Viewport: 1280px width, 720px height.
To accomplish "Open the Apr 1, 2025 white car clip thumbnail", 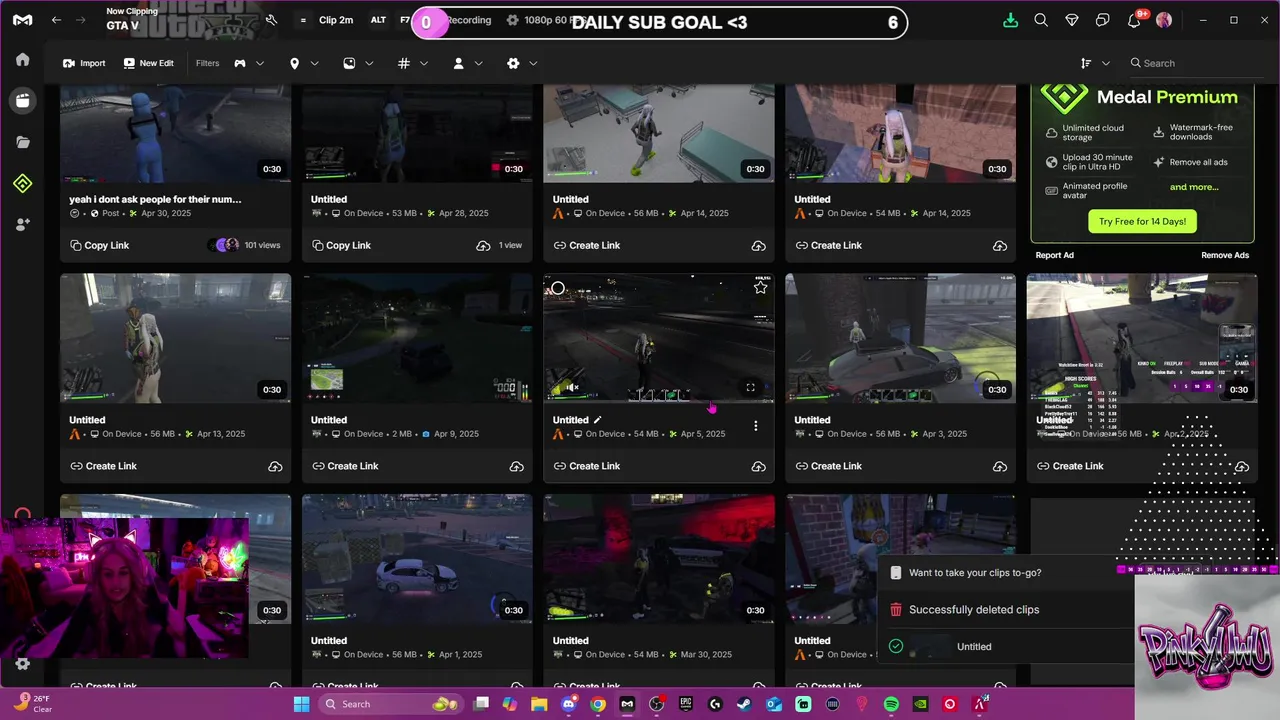I will (x=417, y=559).
